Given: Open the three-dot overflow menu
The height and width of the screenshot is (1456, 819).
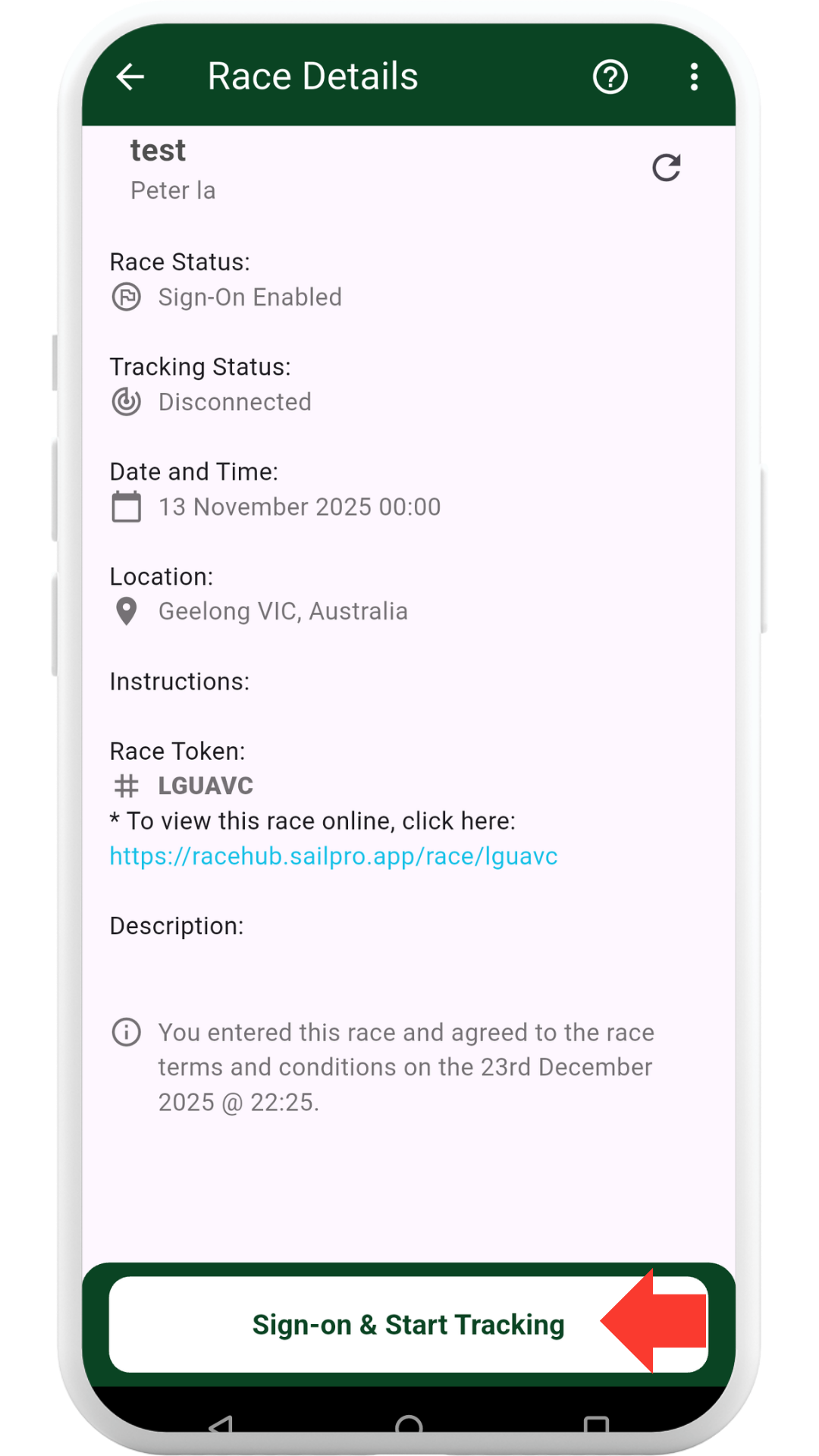Looking at the screenshot, I should click(x=694, y=77).
